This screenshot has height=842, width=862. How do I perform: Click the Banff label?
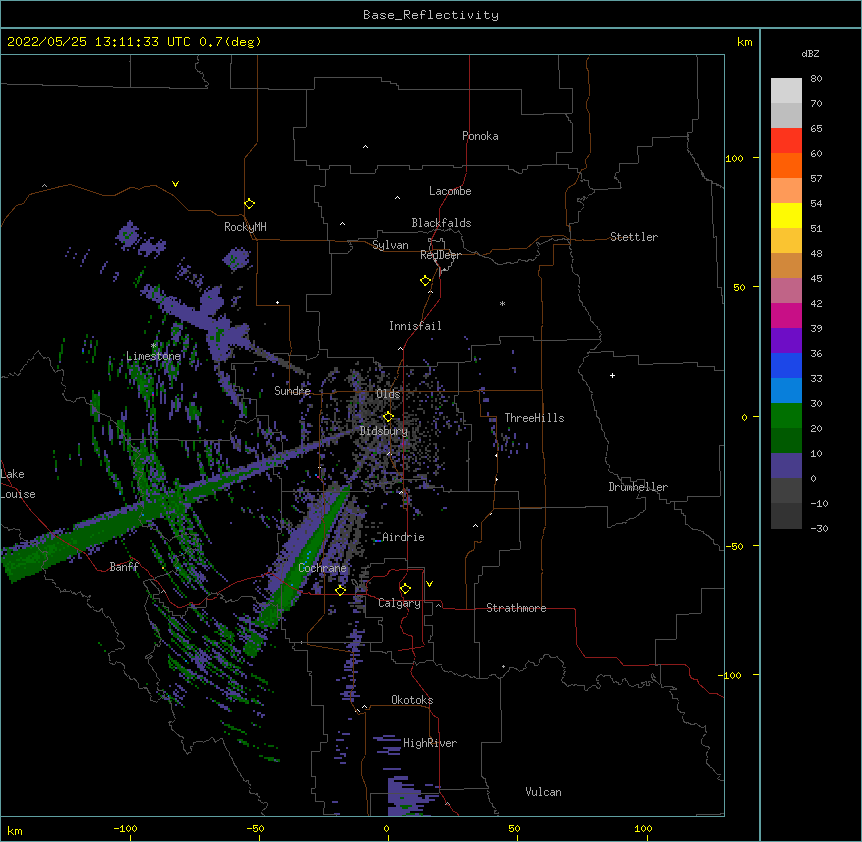click(x=124, y=567)
